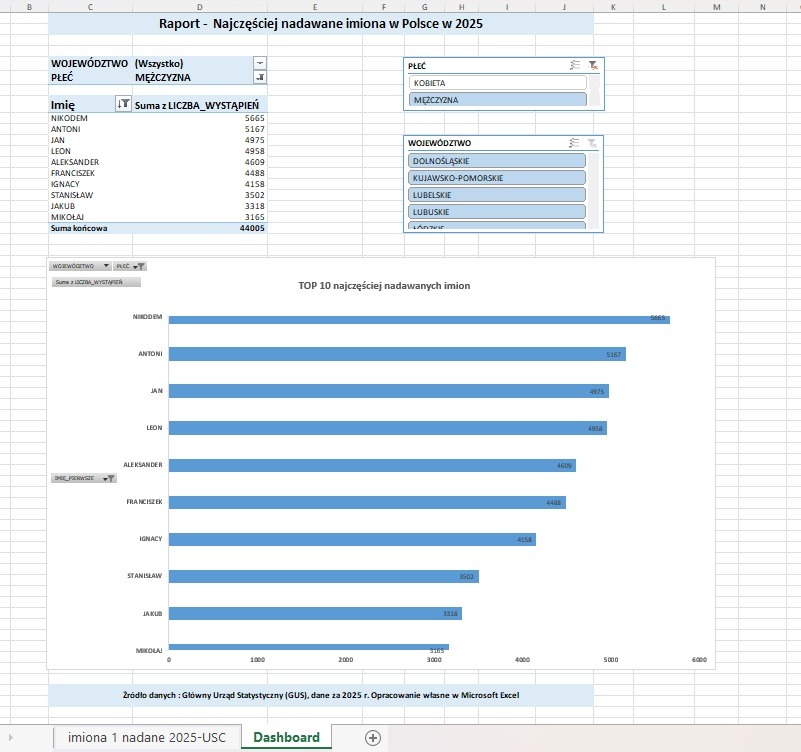Select PŁEĆ slicer header title

[x=417, y=66]
